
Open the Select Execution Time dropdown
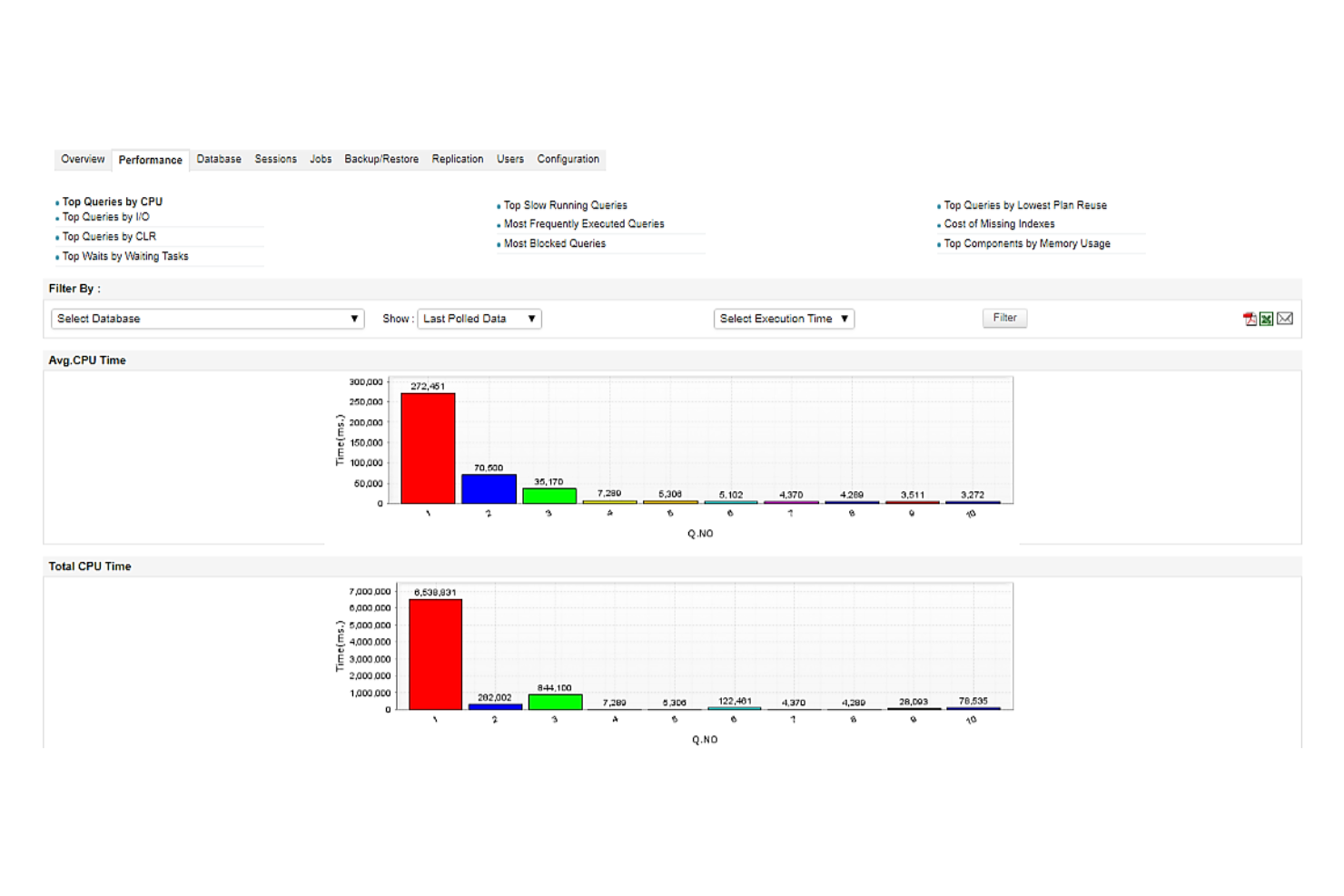point(783,319)
